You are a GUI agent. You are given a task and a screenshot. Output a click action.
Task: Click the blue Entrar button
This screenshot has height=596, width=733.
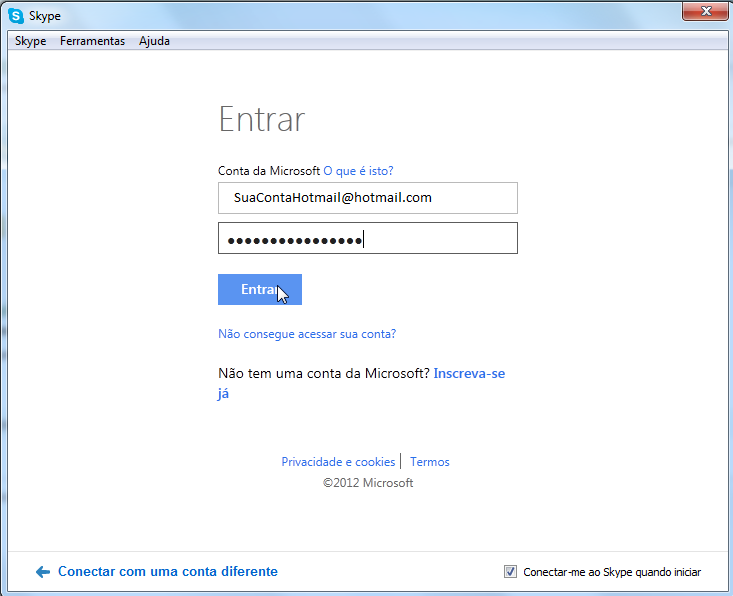click(260, 289)
